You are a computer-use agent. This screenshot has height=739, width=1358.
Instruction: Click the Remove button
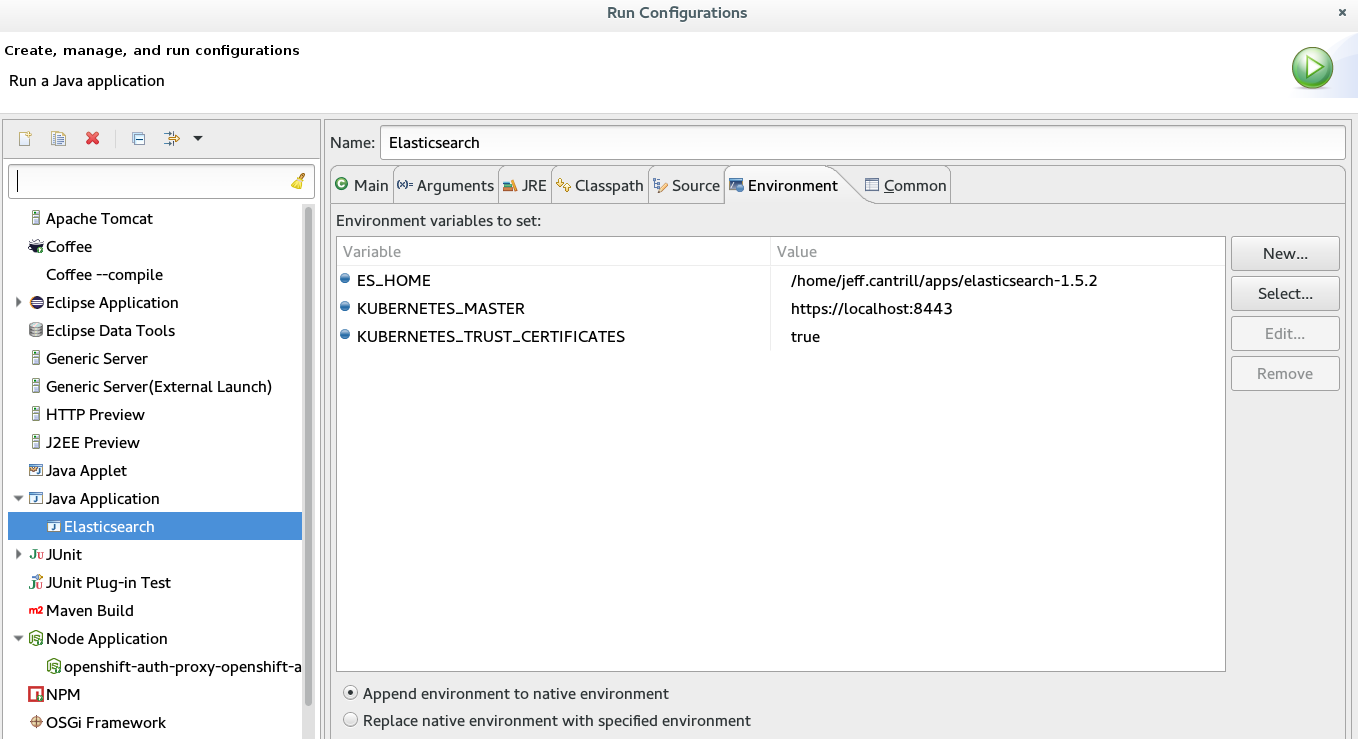coord(1285,373)
